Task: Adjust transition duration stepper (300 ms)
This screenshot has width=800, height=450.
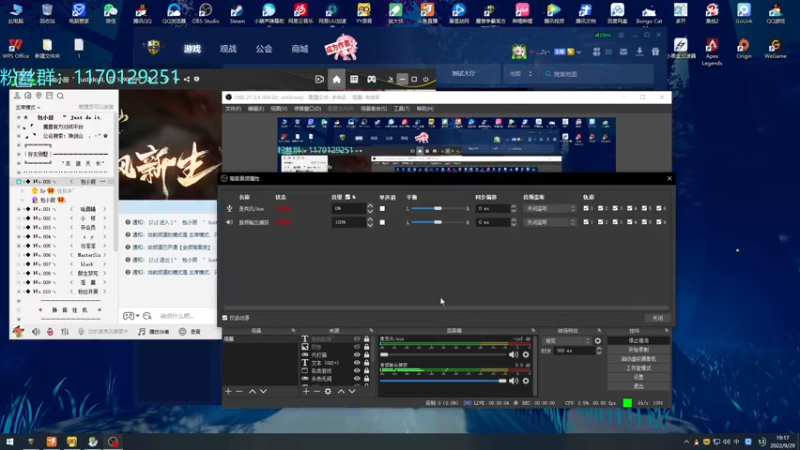Action: coord(599,351)
